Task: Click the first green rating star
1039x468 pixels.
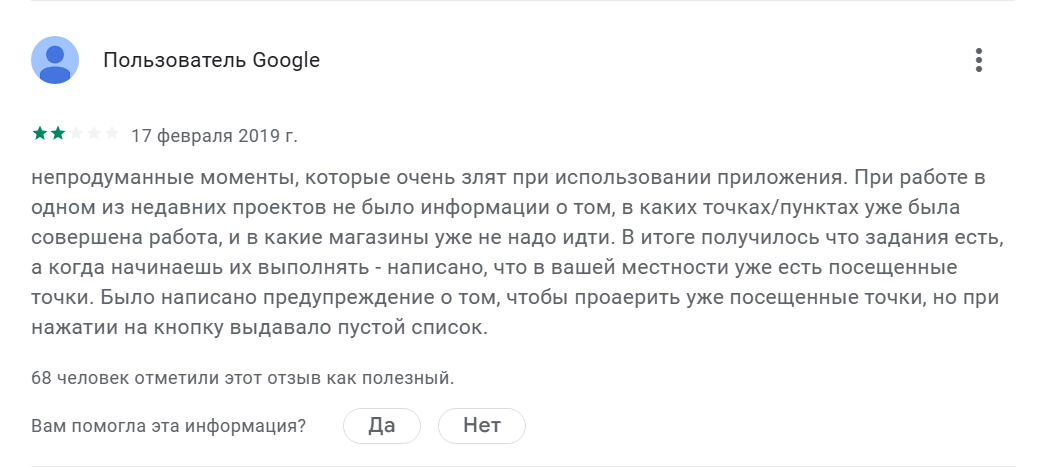Action: (39, 133)
